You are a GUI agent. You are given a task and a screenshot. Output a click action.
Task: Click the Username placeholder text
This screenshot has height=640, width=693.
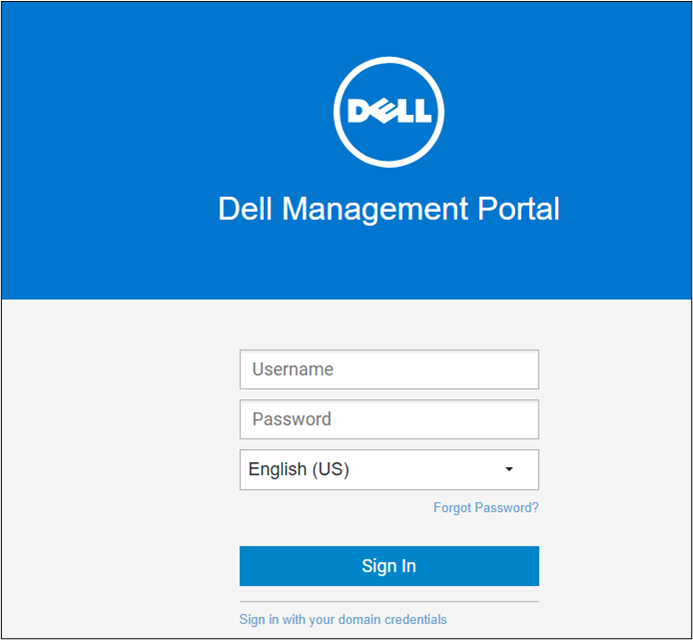click(x=293, y=370)
